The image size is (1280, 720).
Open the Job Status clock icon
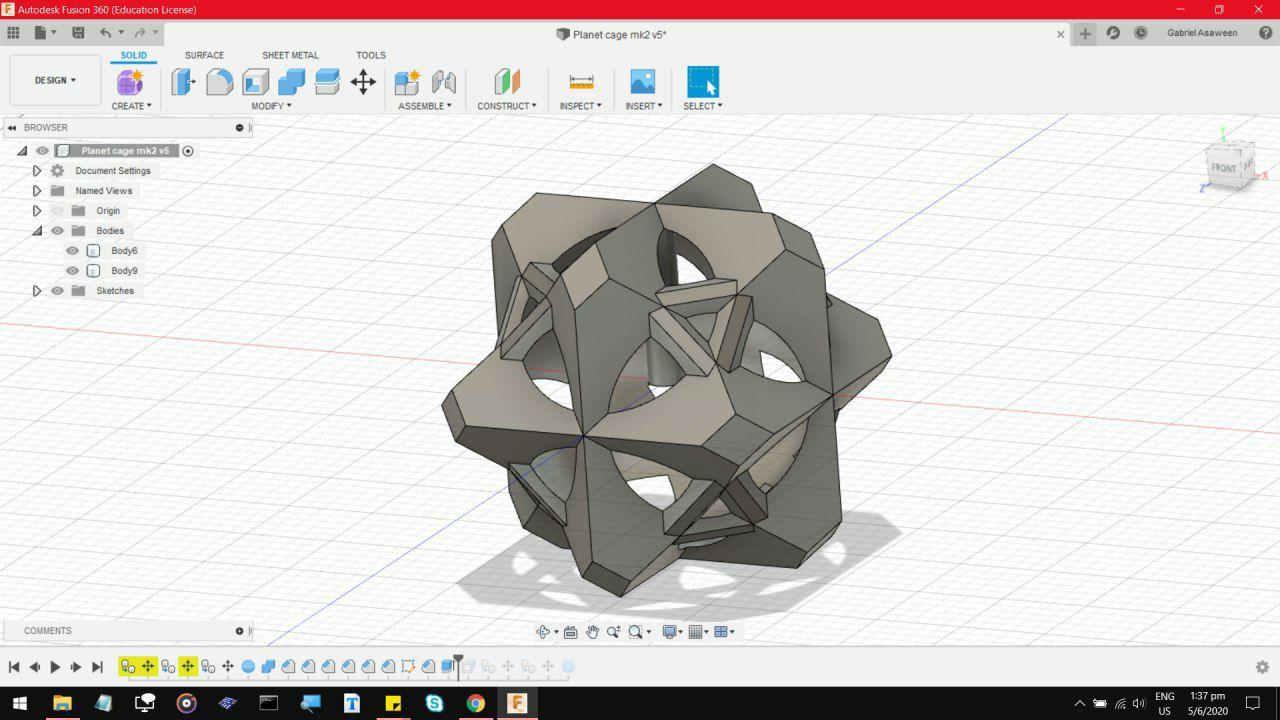(1141, 33)
